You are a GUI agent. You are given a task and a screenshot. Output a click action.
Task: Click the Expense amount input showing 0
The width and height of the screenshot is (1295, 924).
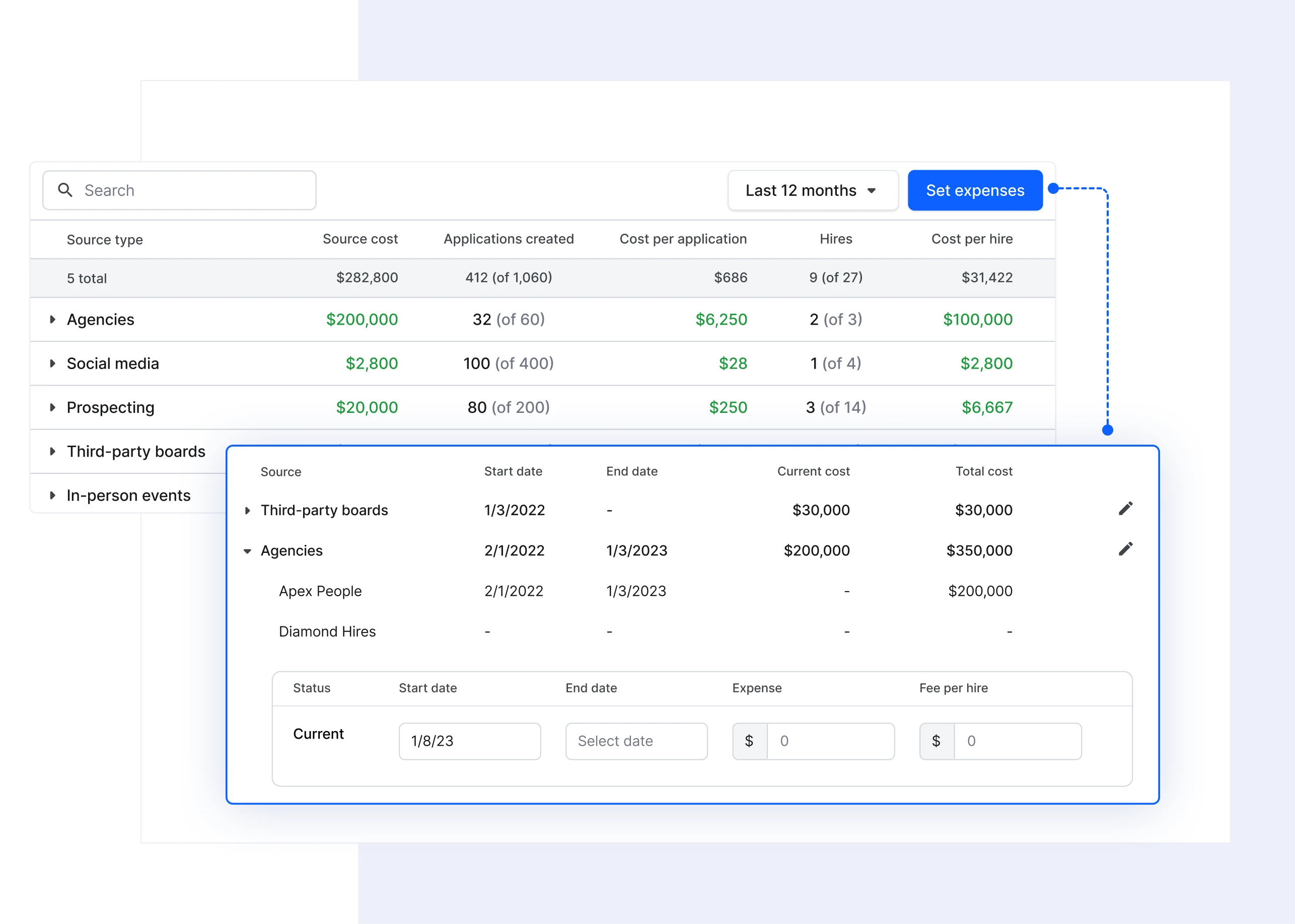(x=831, y=741)
